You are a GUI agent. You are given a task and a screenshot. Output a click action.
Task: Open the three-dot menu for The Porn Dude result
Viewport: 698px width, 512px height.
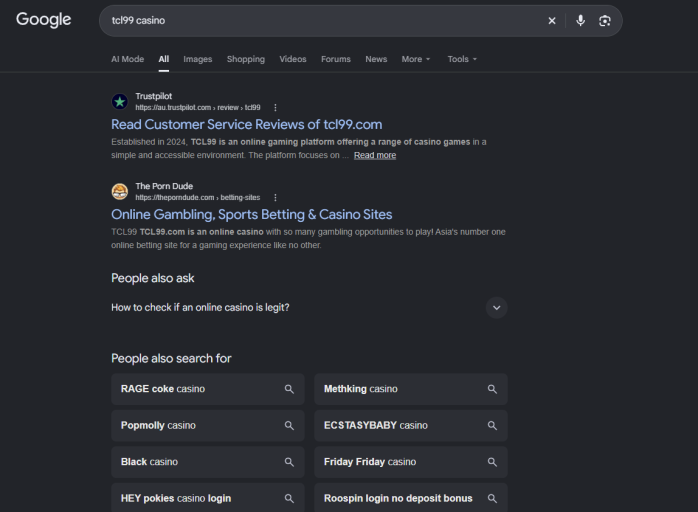pyautogui.click(x=275, y=198)
